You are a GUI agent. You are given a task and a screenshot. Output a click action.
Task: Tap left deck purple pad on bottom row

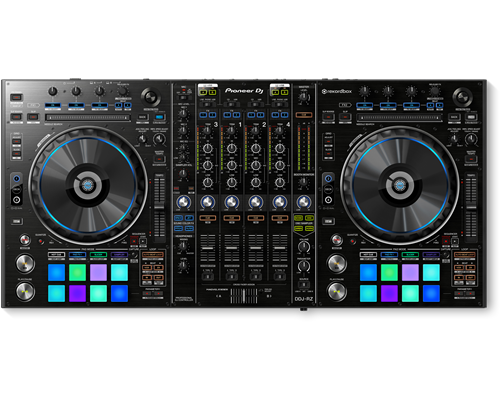pyautogui.click(x=77, y=293)
